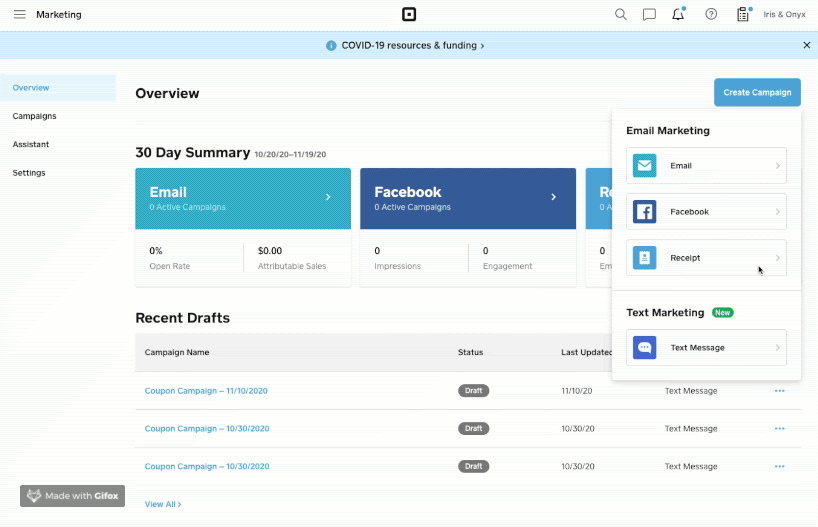
Task: Select Email campaign option
Action: coord(706,166)
